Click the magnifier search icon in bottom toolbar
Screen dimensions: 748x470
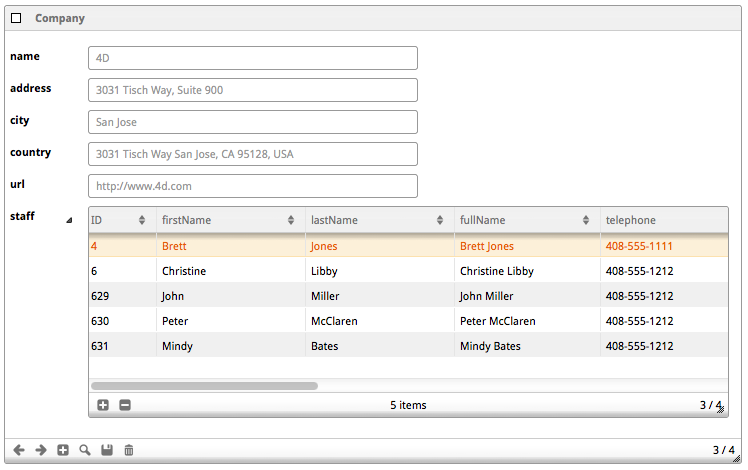(x=85, y=450)
